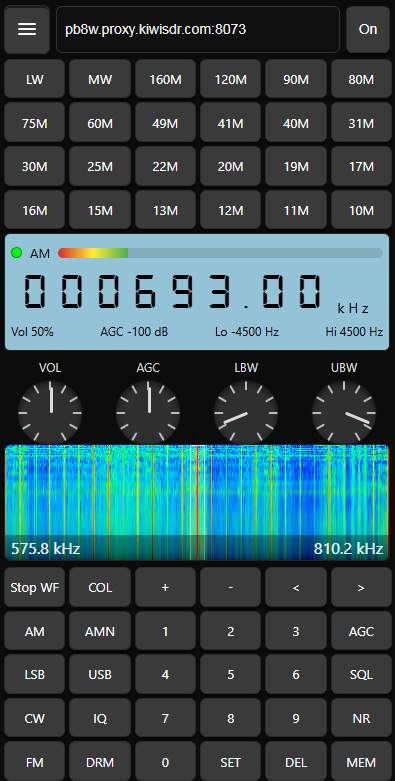This screenshot has height=781, width=395.
Task: Select the MW band
Action: [x=100, y=79]
